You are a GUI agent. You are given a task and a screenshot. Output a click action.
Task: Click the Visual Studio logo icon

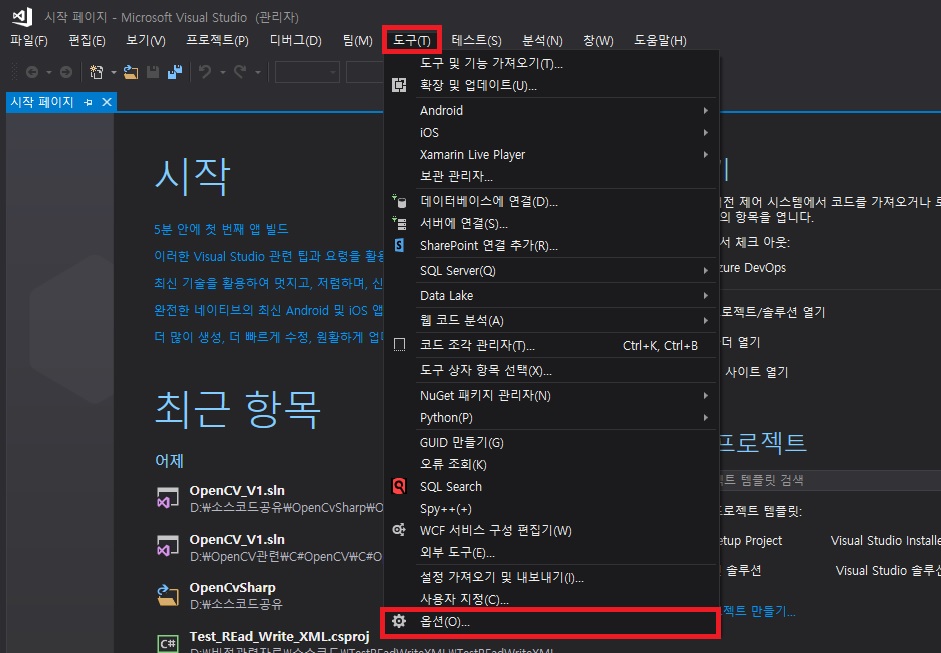pos(22,16)
